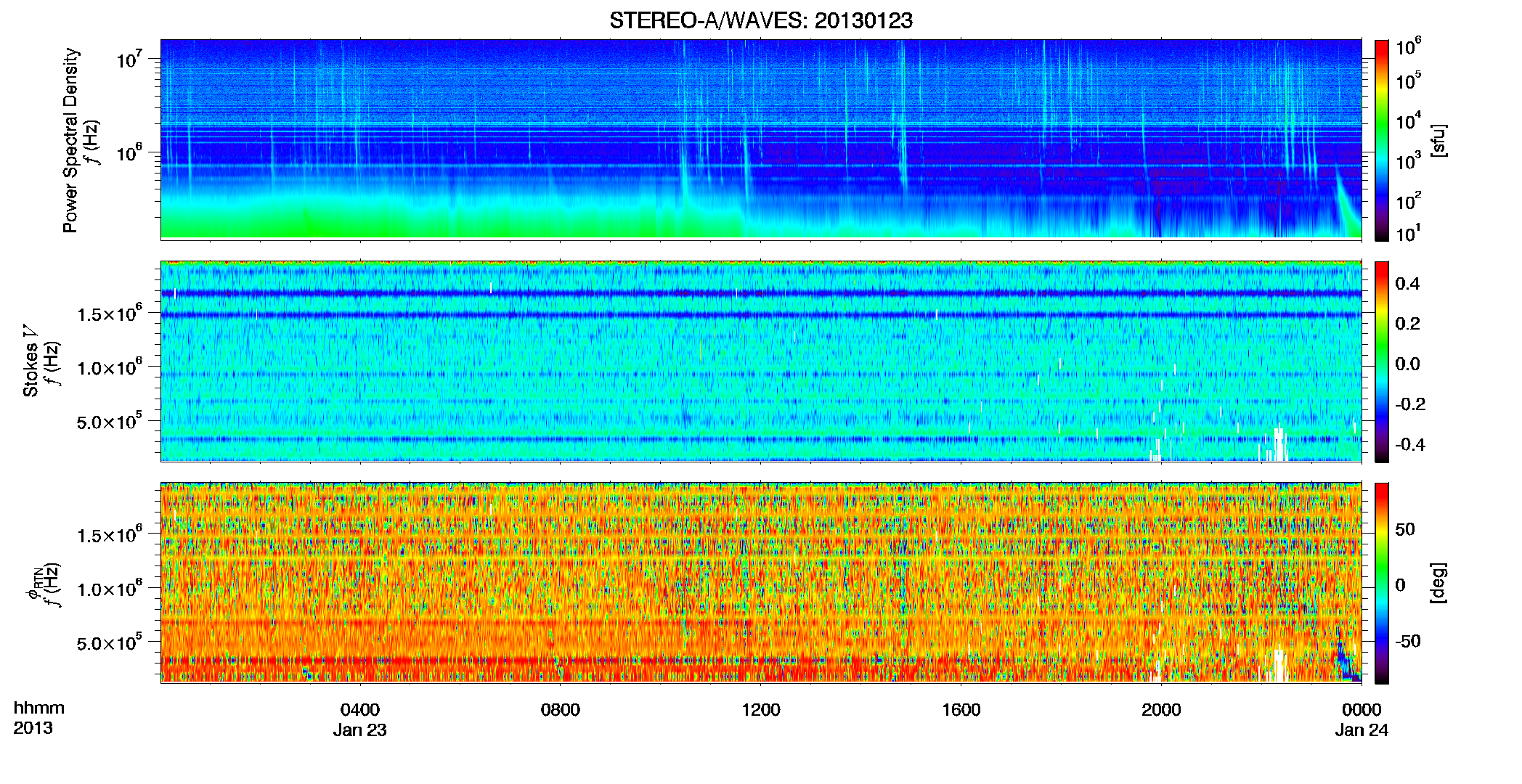Image resolution: width=1522 pixels, height=784 pixels.
Task: Click the -50 label on degrees colorbar
Action: pos(1407,641)
